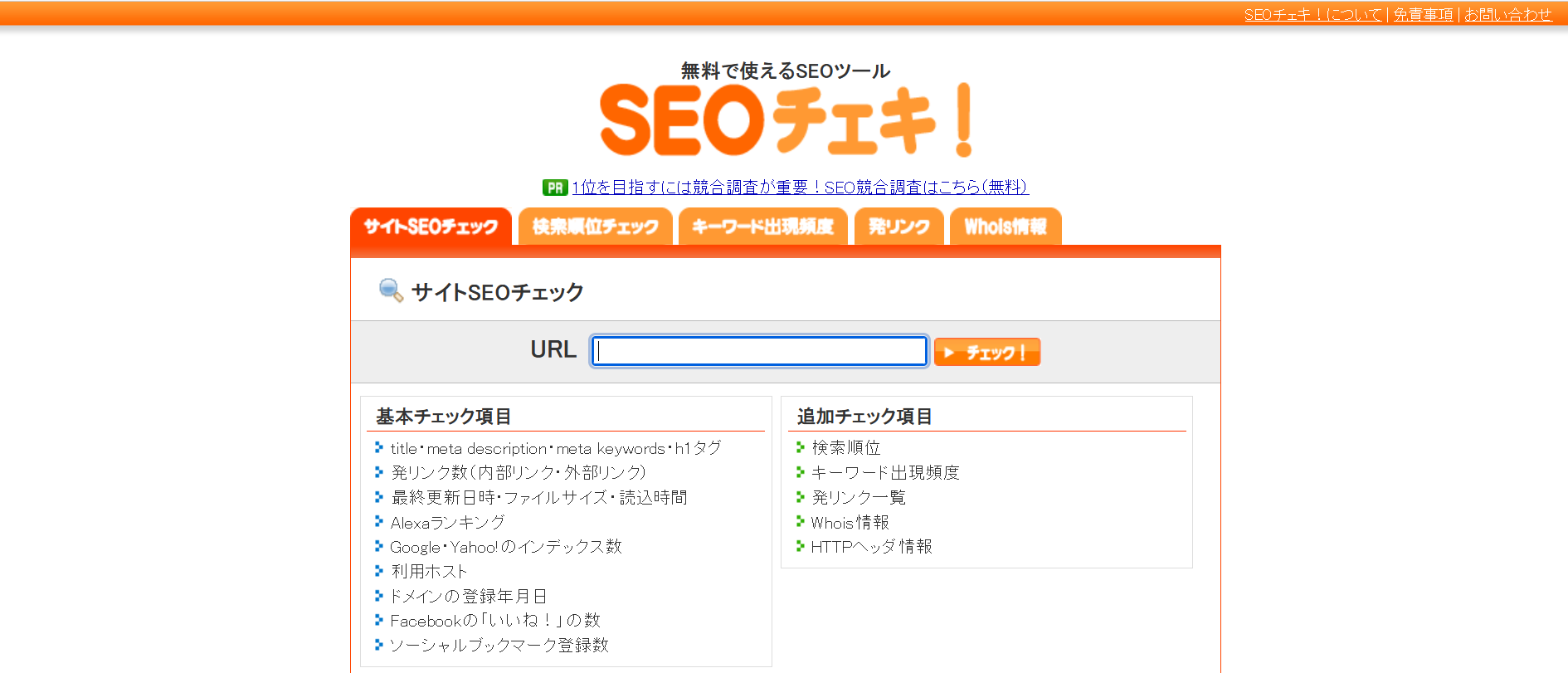
Task: Click the Alexaランキング item
Action: [x=448, y=522]
